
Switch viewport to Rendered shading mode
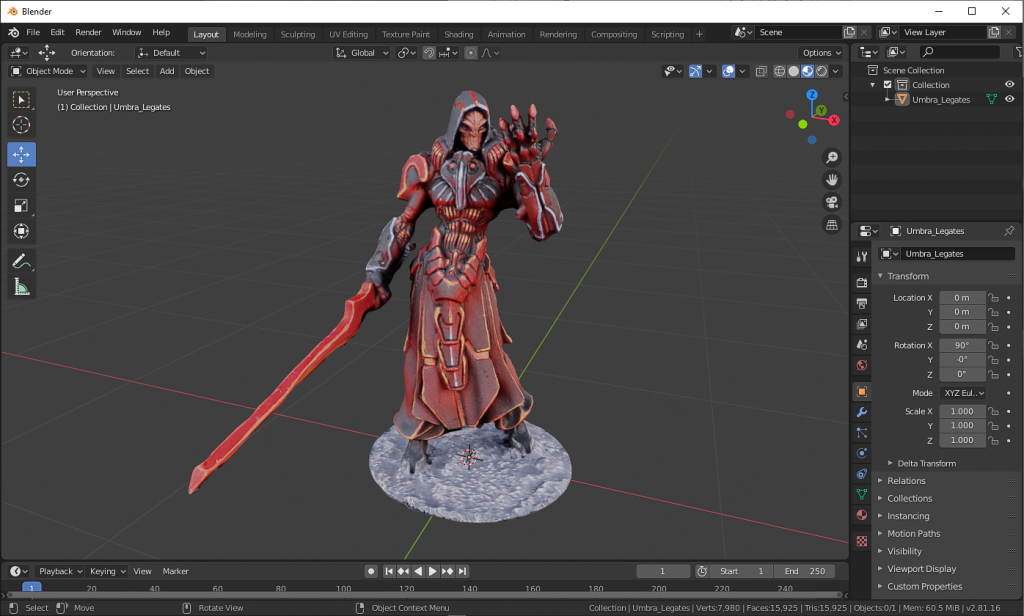coord(821,72)
